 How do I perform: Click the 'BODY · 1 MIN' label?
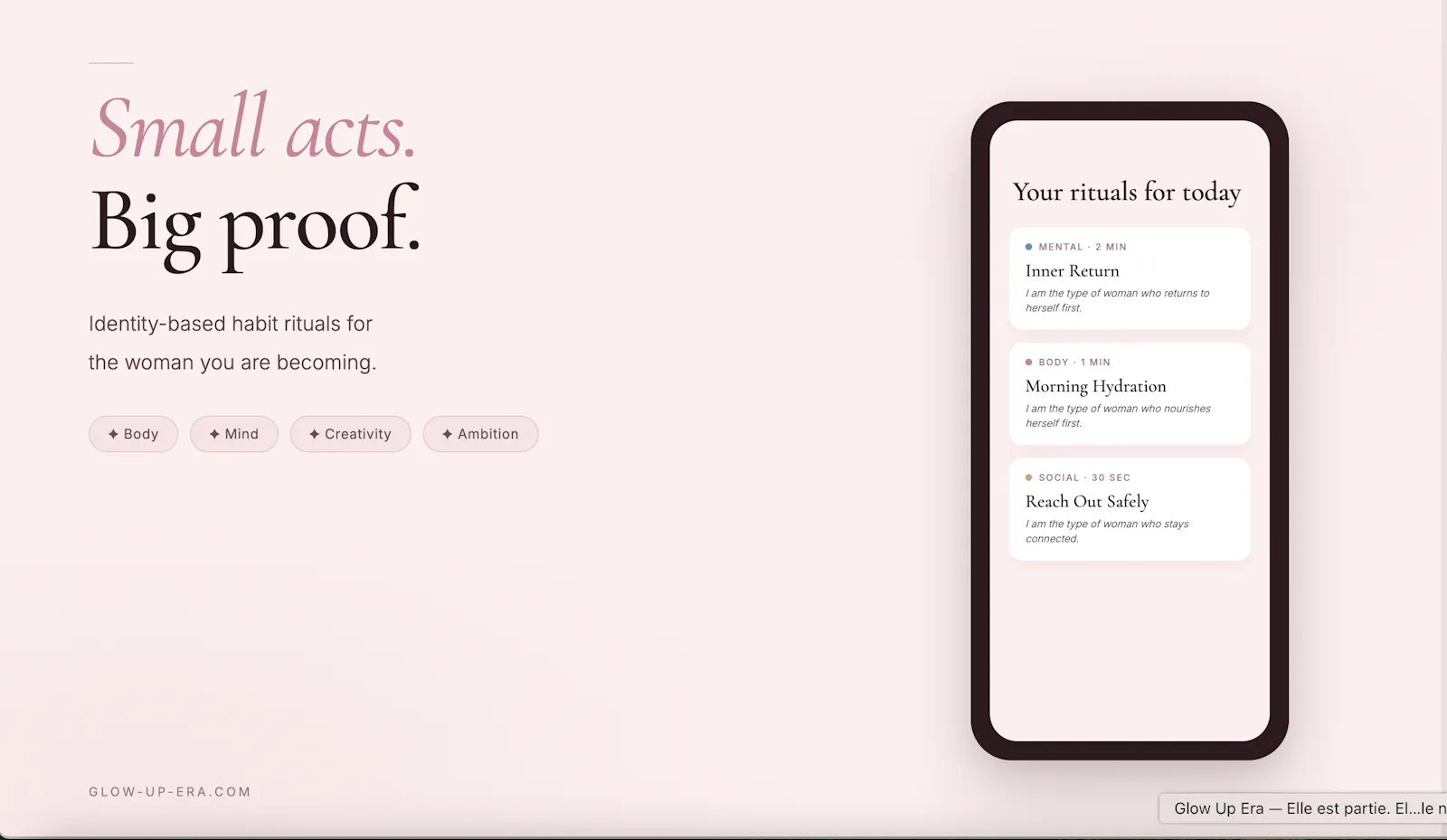point(1074,362)
